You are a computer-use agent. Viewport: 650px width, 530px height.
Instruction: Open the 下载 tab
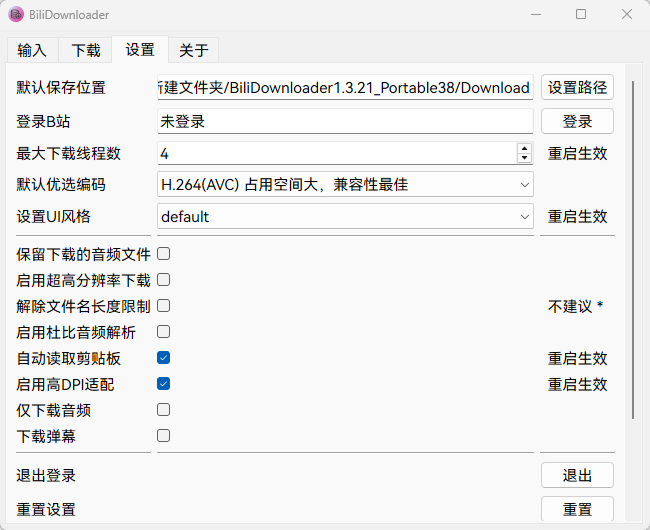click(86, 50)
